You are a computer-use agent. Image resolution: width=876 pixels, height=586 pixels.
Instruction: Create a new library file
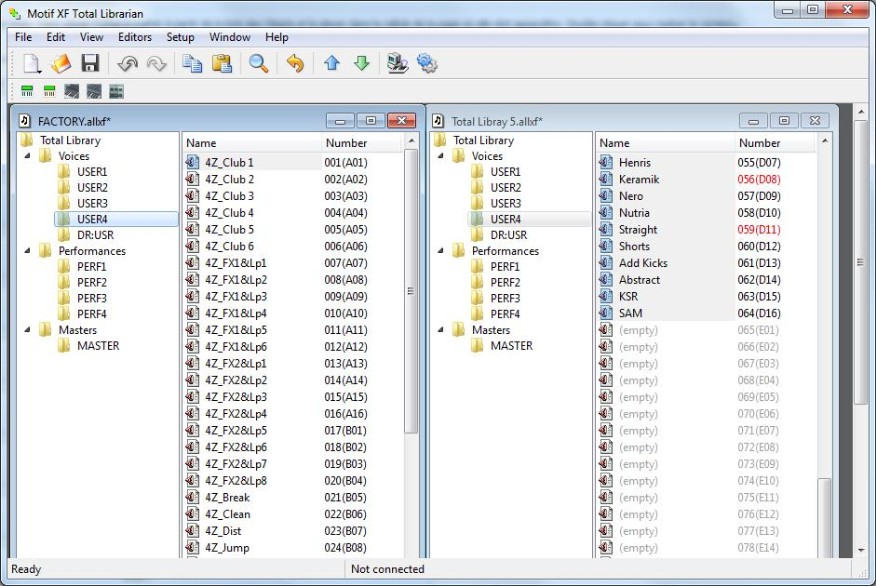tap(32, 64)
